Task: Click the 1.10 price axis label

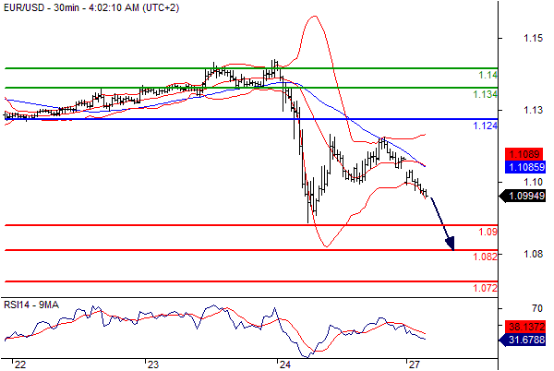Action: point(533,182)
